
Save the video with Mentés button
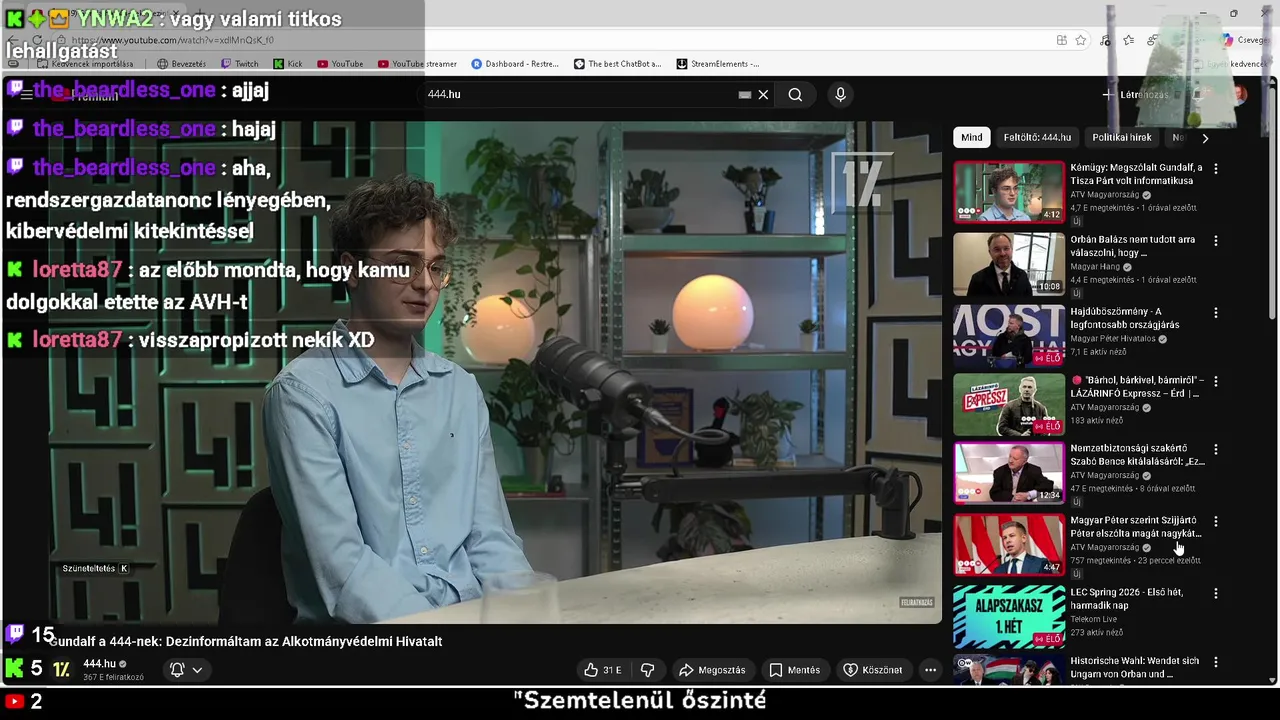pos(794,670)
